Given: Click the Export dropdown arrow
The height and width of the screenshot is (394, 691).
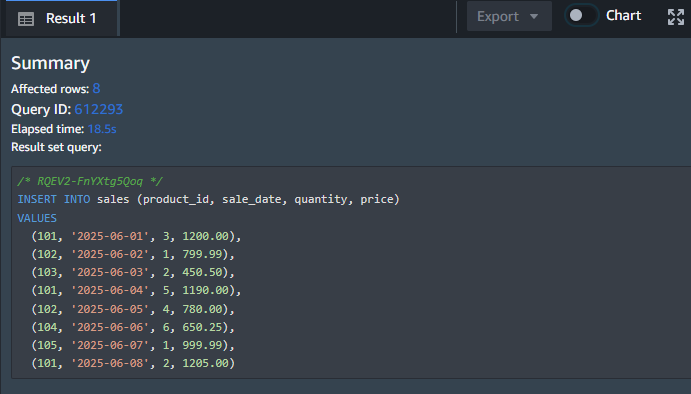Looking at the screenshot, I should click(534, 17).
